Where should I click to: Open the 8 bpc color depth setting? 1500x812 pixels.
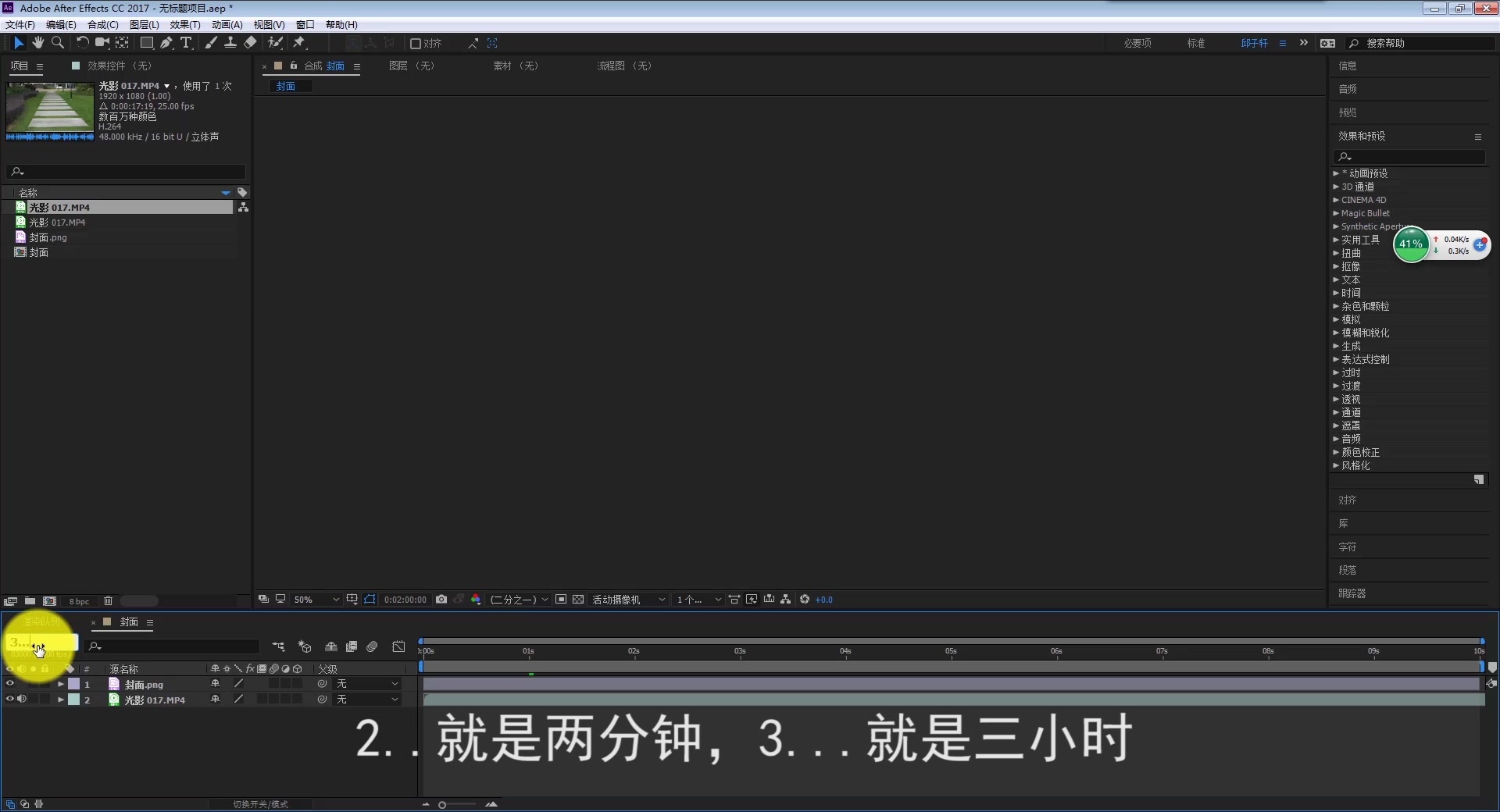coord(79,601)
